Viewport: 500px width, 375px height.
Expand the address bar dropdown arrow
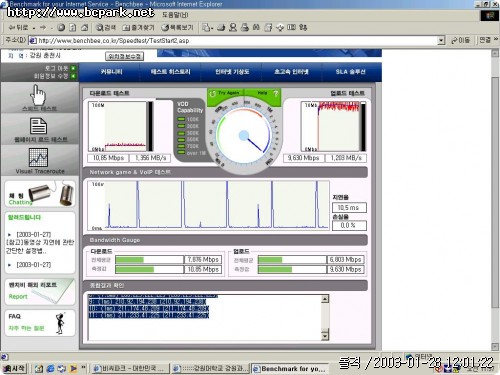click(441, 41)
